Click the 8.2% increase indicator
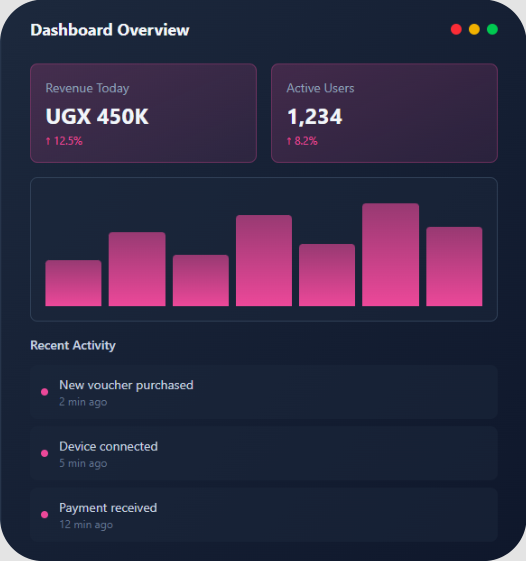Image resolution: width=526 pixels, height=561 pixels. click(302, 141)
